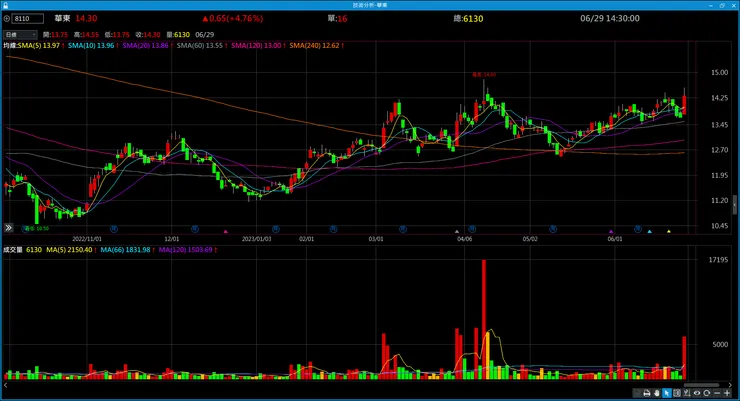Click the MA(66) 1831.98 volume legend
740x401 pixels.
pos(126,250)
